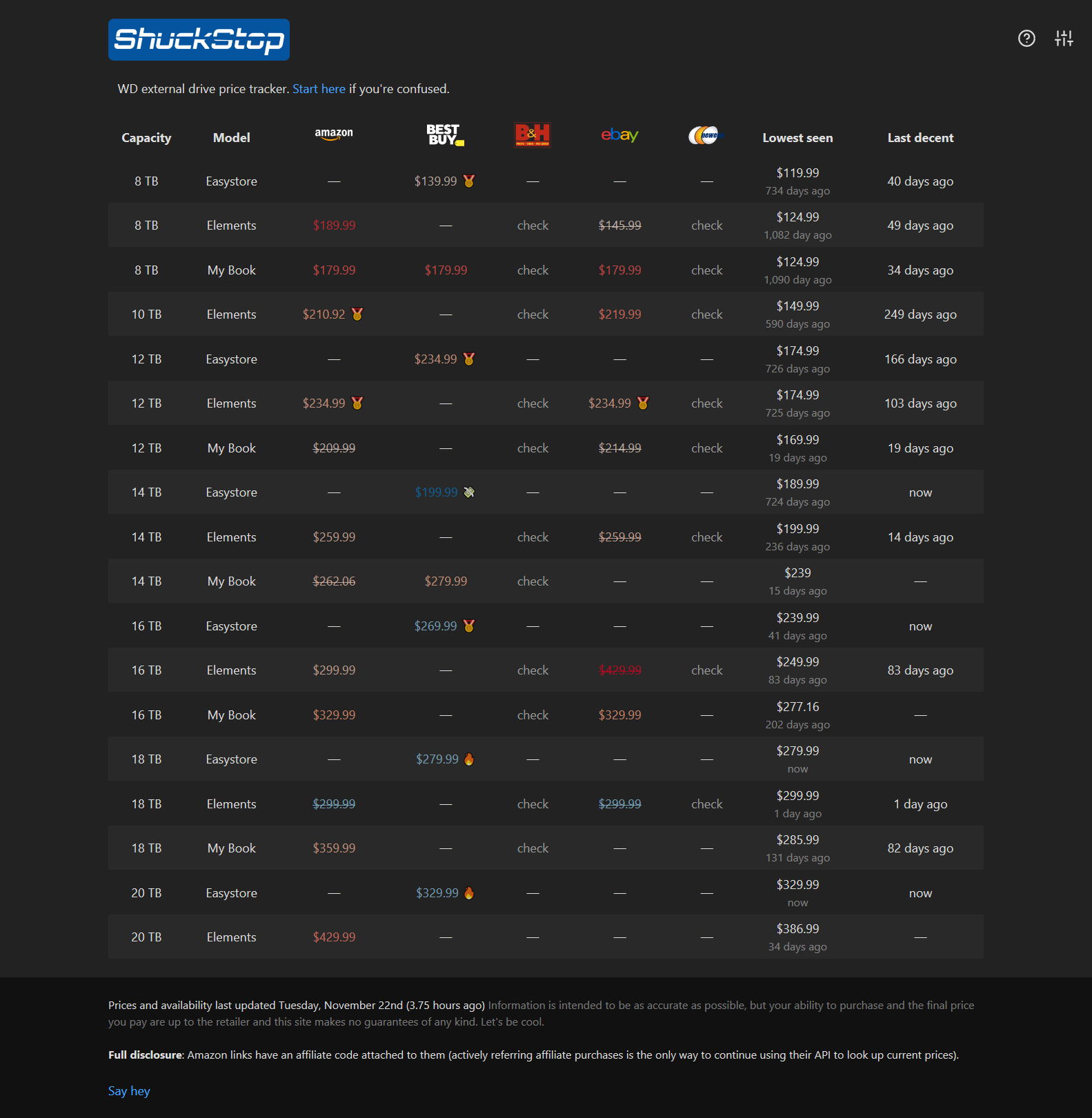The width and height of the screenshot is (1092, 1118).
Task: Open the help question mark icon
Action: click(x=1026, y=39)
